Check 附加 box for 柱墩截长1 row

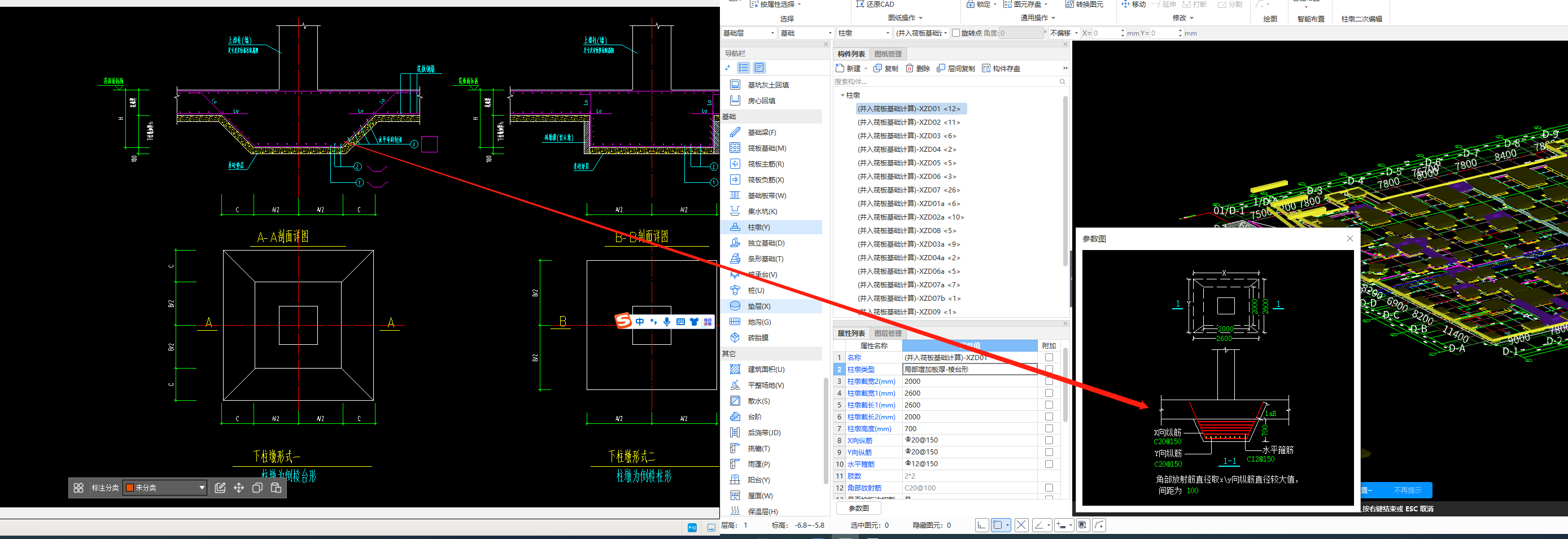point(1049,405)
